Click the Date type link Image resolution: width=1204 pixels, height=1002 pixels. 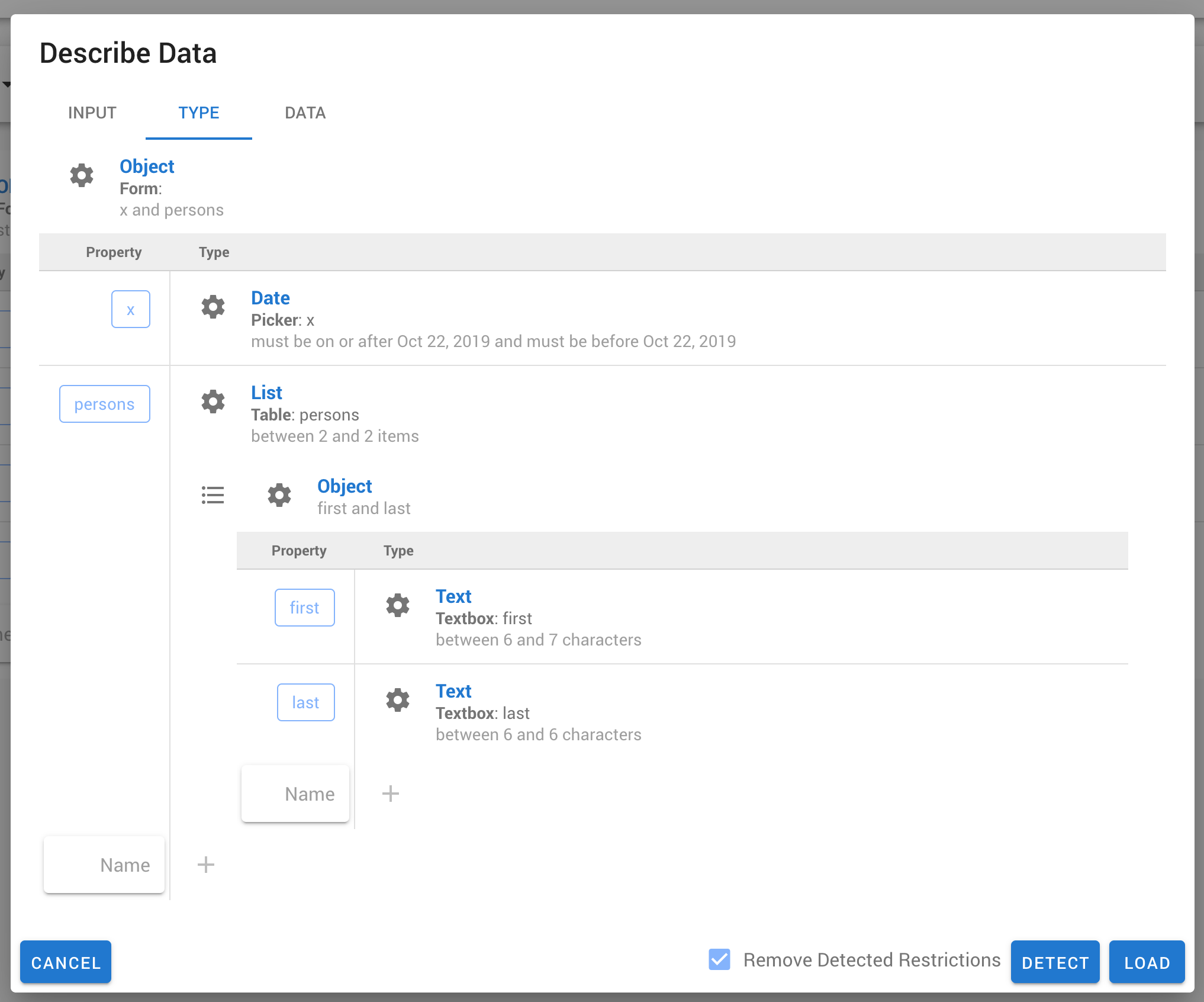click(270, 298)
